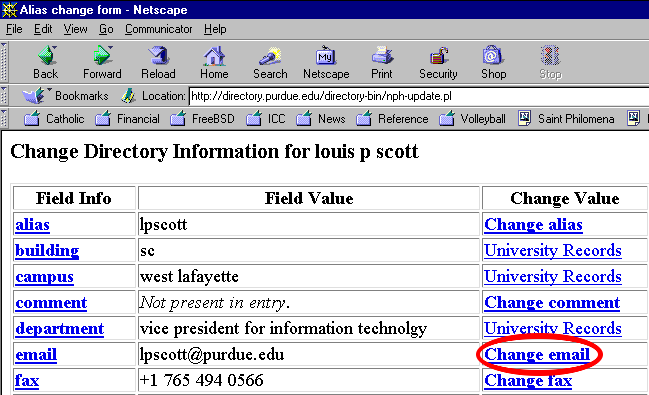Click the Field Info column header
Viewport: 649px width, 395px height.
[x=74, y=199]
